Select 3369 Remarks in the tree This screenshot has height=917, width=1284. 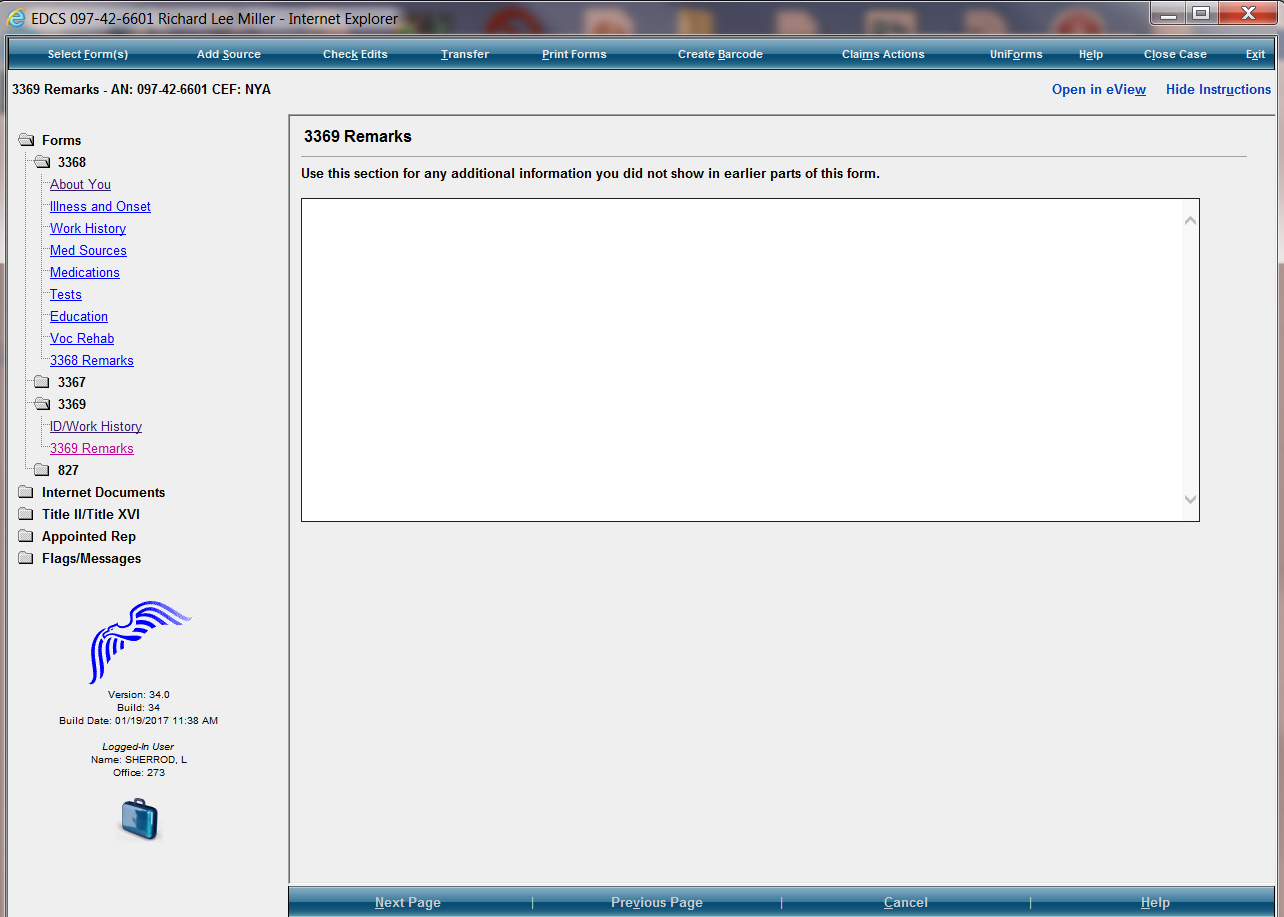(x=92, y=448)
